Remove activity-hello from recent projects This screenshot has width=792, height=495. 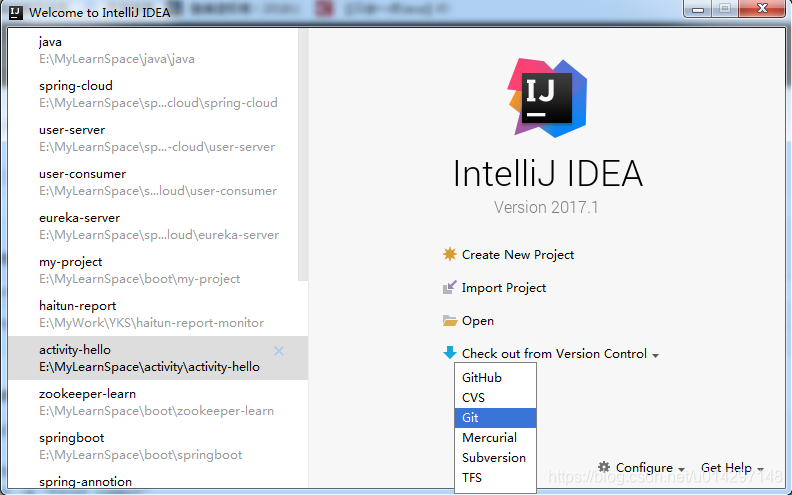(x=279, y=351)
